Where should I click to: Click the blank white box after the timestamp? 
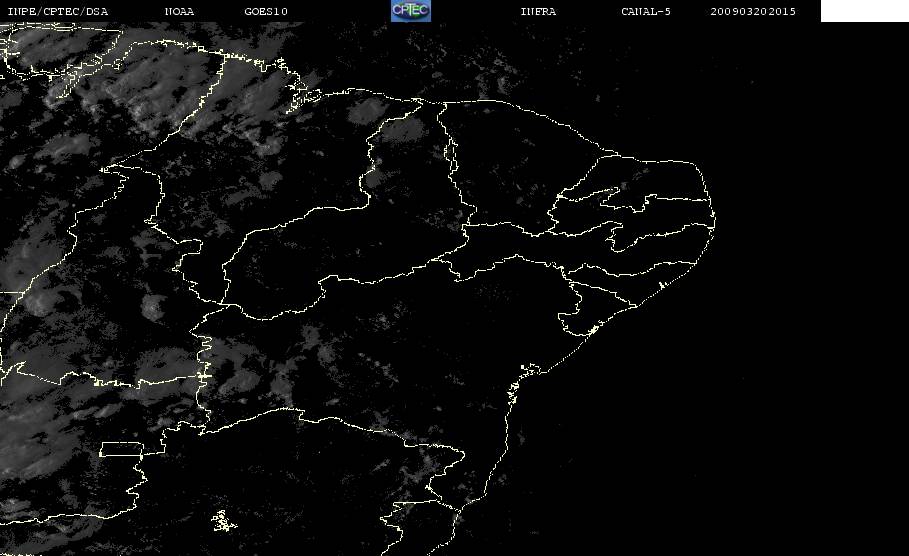pos(864,10)
